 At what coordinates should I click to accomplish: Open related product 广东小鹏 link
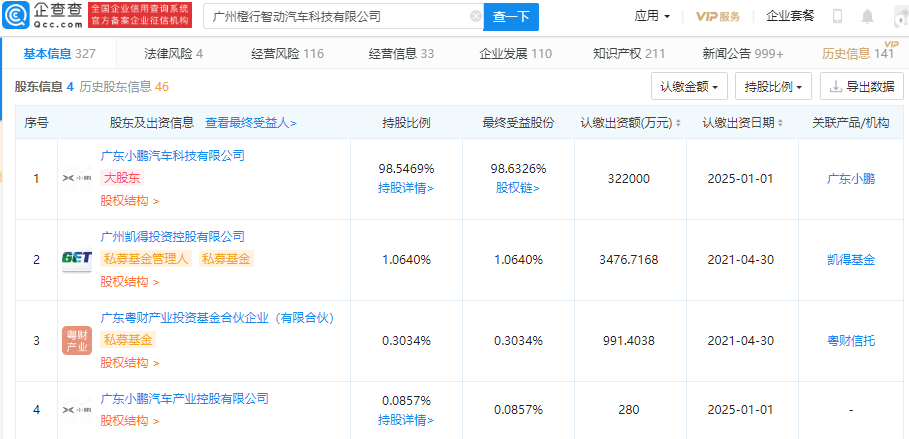(x=850, y=179)
